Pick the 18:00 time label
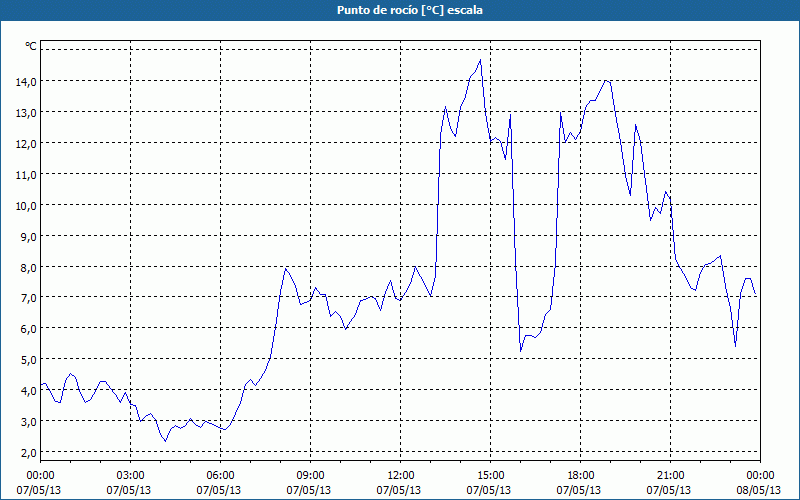Screen dimensions: 800x500 tap(580, 476)
